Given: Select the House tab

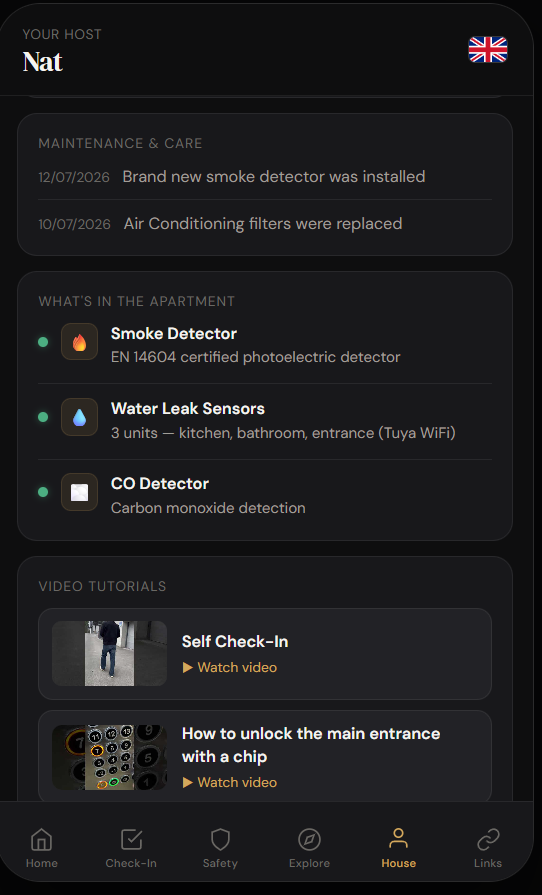Looking at the screenshot, I should coord(398,848).
